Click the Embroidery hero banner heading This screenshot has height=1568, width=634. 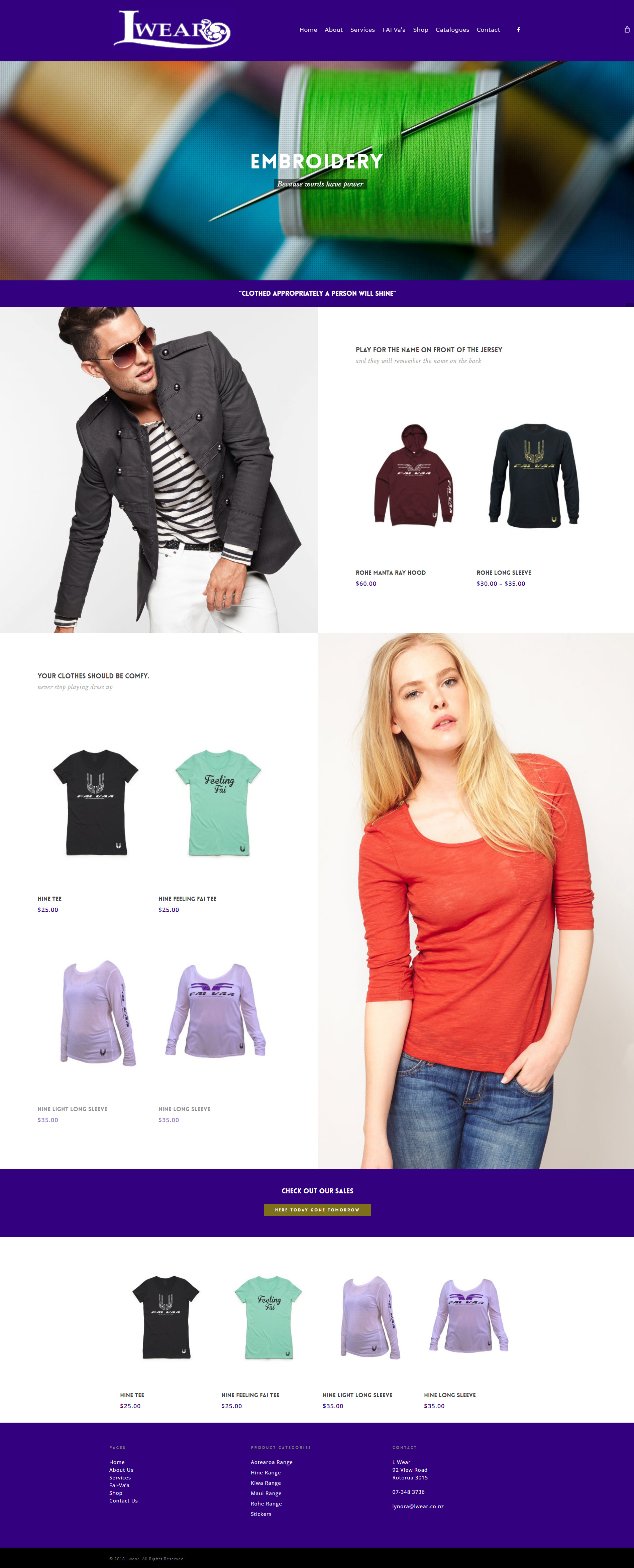317,161
